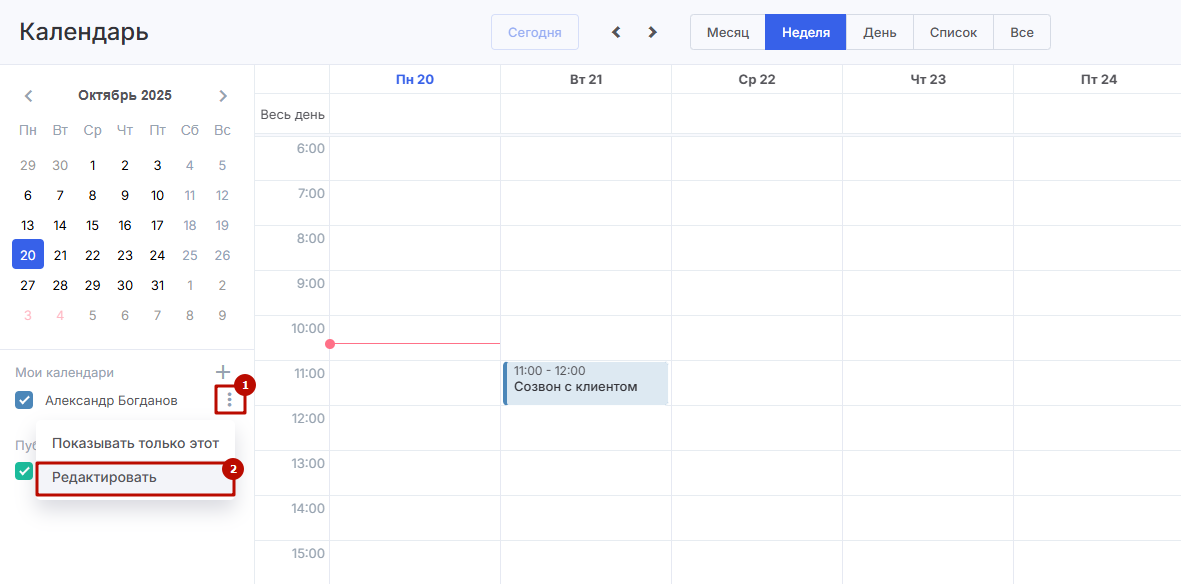This screenshot has width=1181, height=584.
Task: Click the Октябрь 2025 month title
Action: [125, 96]
